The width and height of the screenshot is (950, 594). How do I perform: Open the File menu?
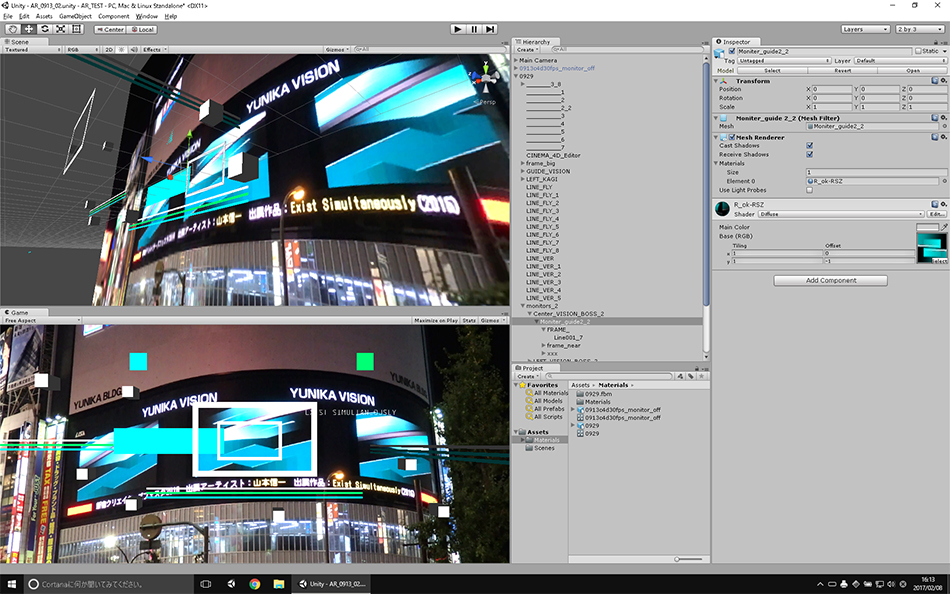click(x=8, y=16)
